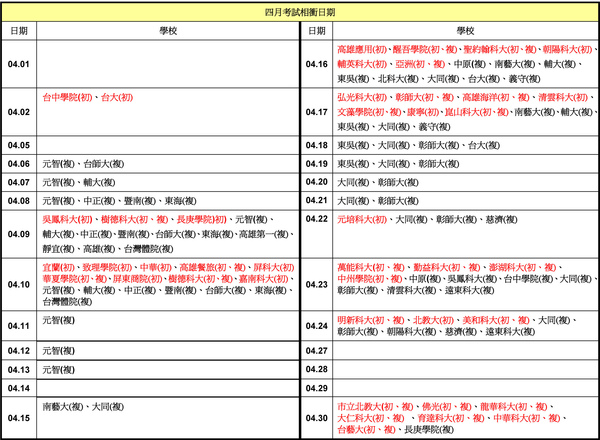Screen dimensions: 600x440
Task: Click red text 元培科大(初) in 04.22 row
Action: tap(362, 220)
